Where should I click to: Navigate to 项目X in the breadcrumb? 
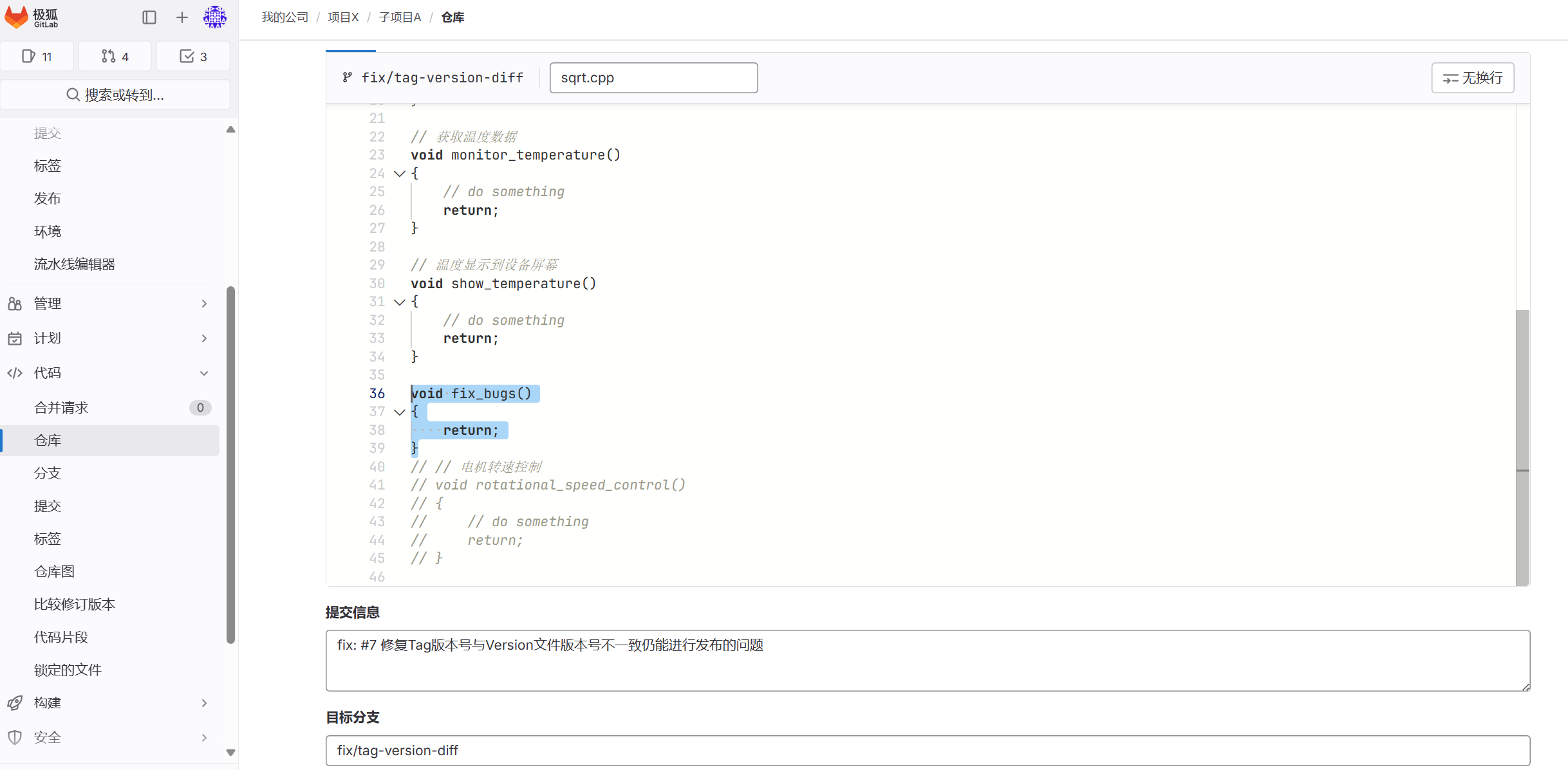[343, 17]
